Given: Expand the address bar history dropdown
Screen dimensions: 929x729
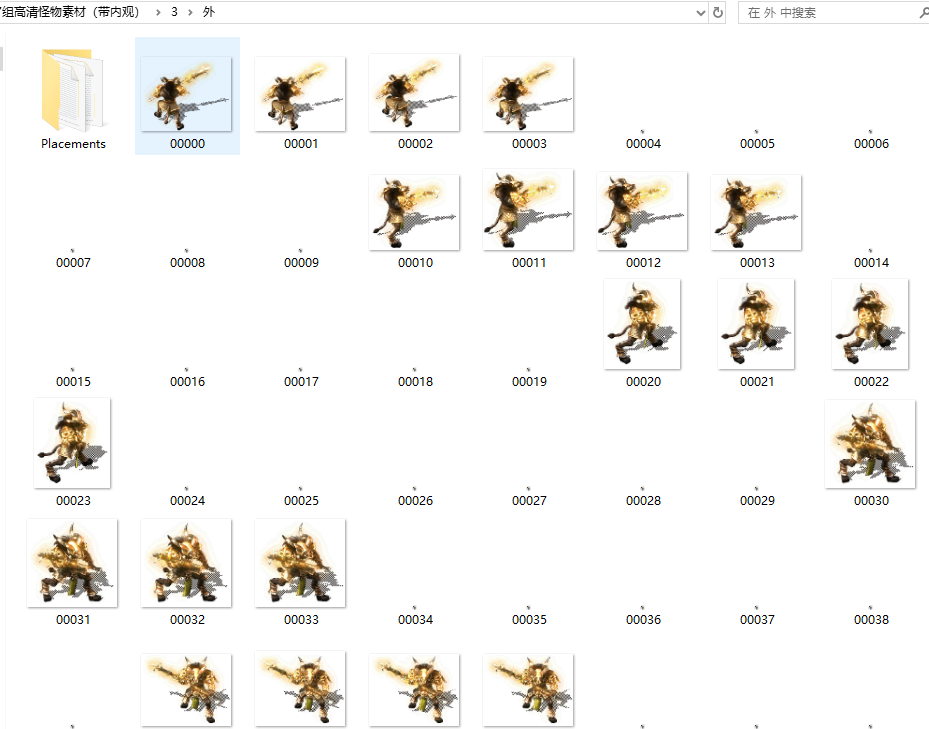Looking at the screenshot, I should [x=701, y=12].
